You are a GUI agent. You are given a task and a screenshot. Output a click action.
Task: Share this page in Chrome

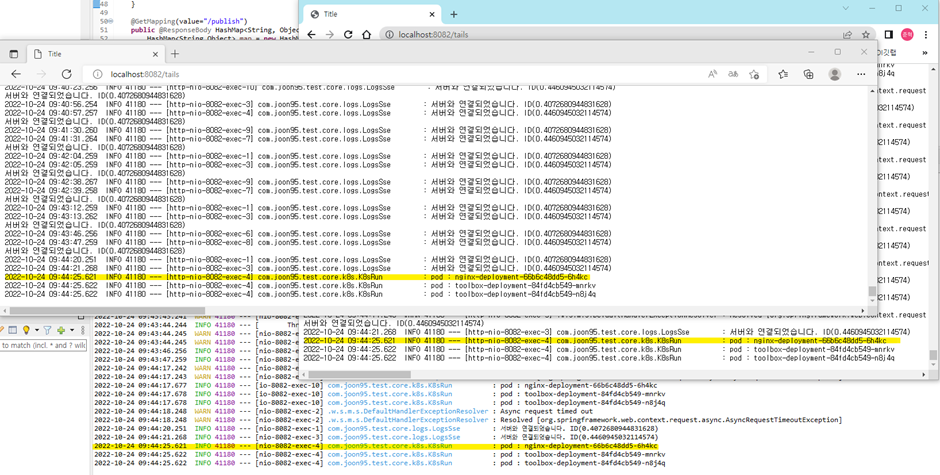pyautogui.click(x=847, y=35)
